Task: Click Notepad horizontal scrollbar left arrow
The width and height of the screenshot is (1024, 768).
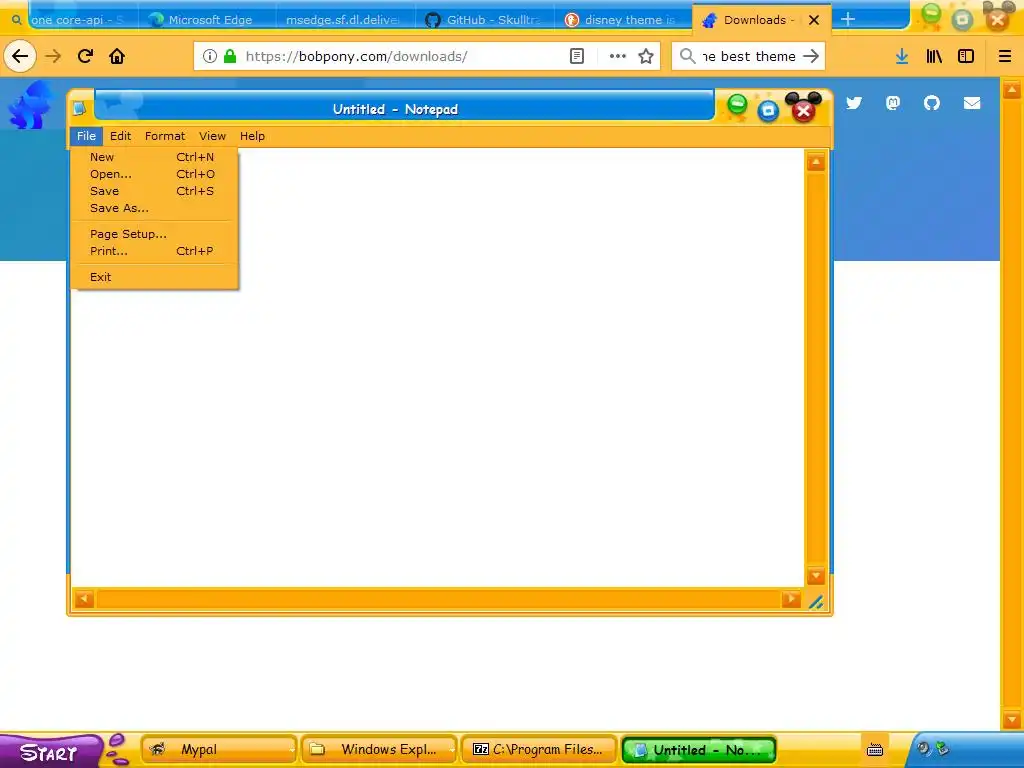Action: click(84, 599)
